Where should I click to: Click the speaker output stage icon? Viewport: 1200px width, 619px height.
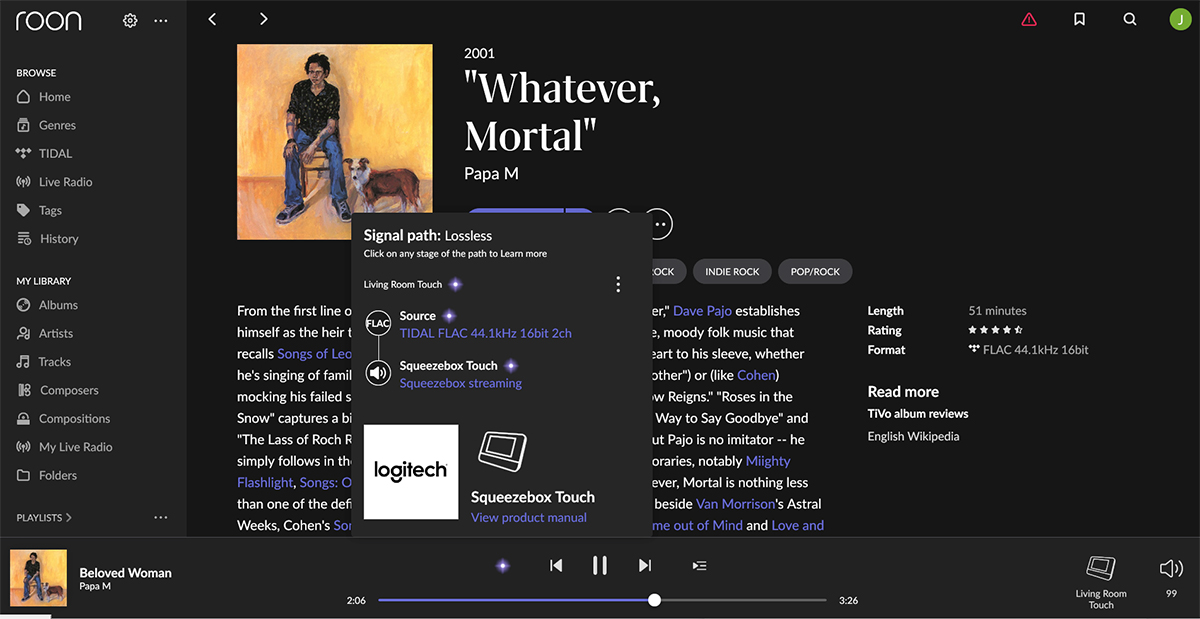point(378,373)
